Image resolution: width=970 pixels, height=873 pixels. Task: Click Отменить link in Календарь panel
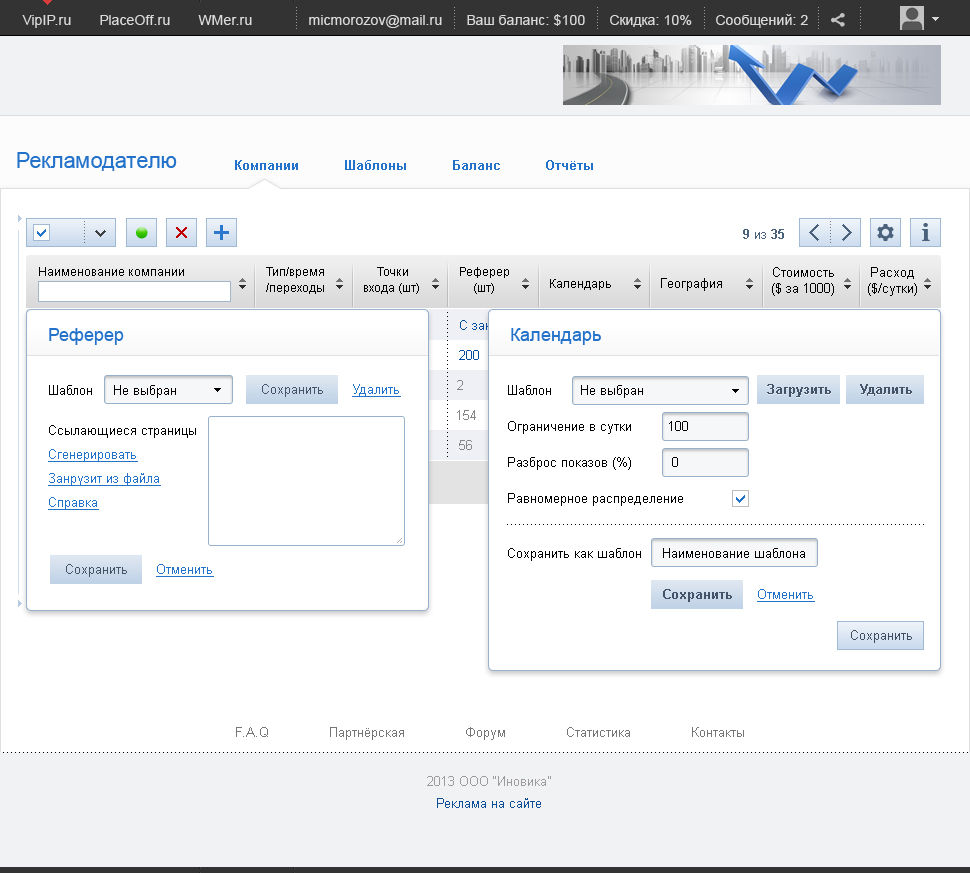pyautogui.click(x=785, y=595)
